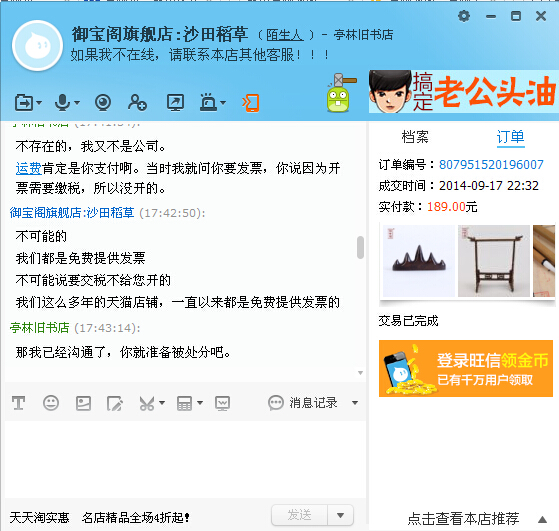
Task: Open emoji smiley picker
Action: tap(51, 403)
